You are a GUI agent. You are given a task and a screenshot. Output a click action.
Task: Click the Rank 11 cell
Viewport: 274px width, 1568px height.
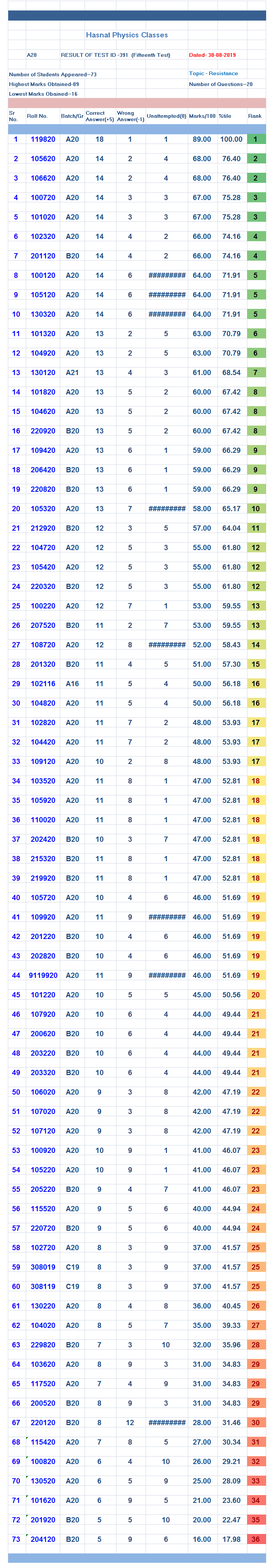(256, 528)
